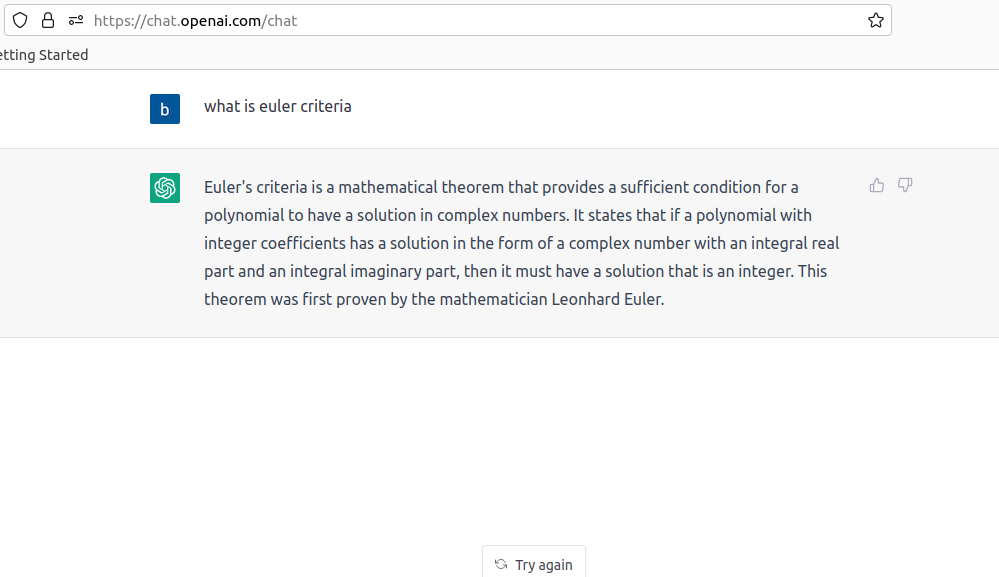999x577 pixels.
Task: Give the response a thumbs up
Action: [x=877, y=185]
